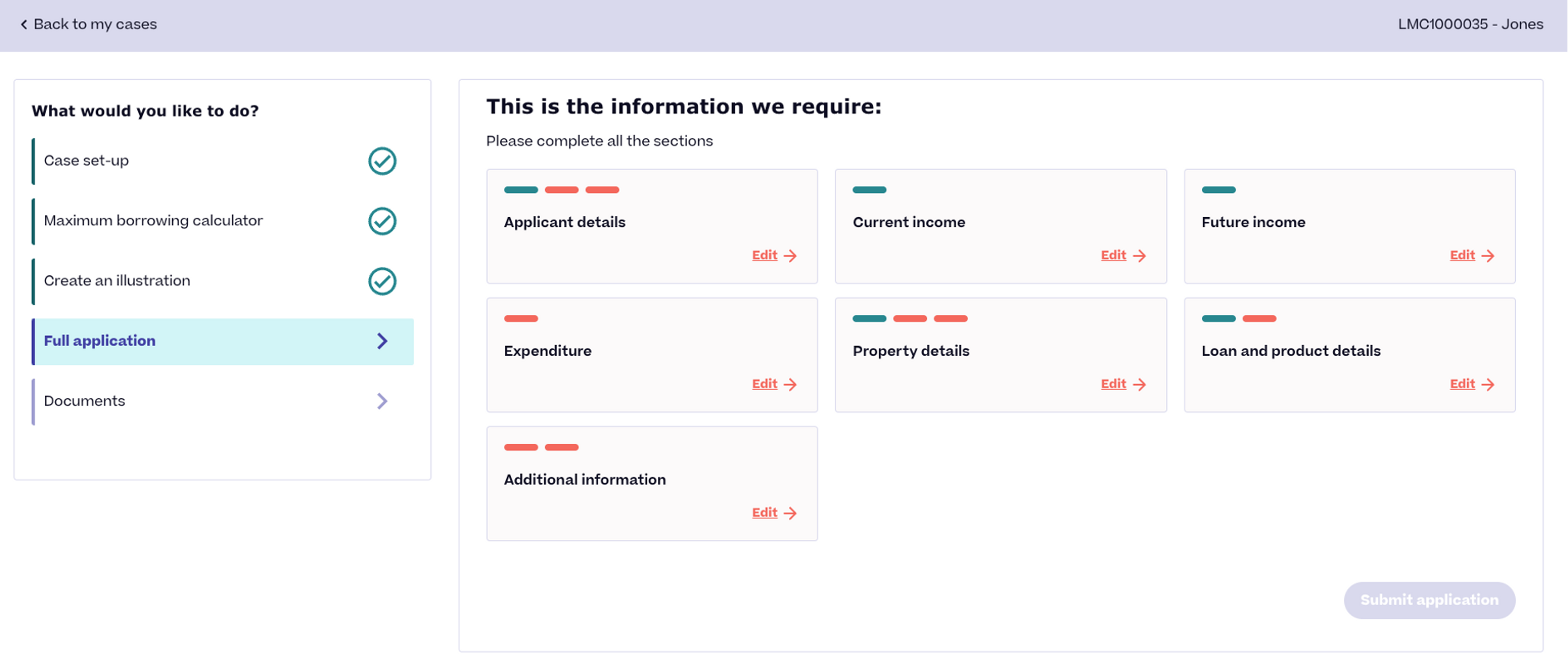1568x663 pixels.
Task: Expand Documents chevron in sidebar
Action: pyautogui.click(x=382, y=401)
